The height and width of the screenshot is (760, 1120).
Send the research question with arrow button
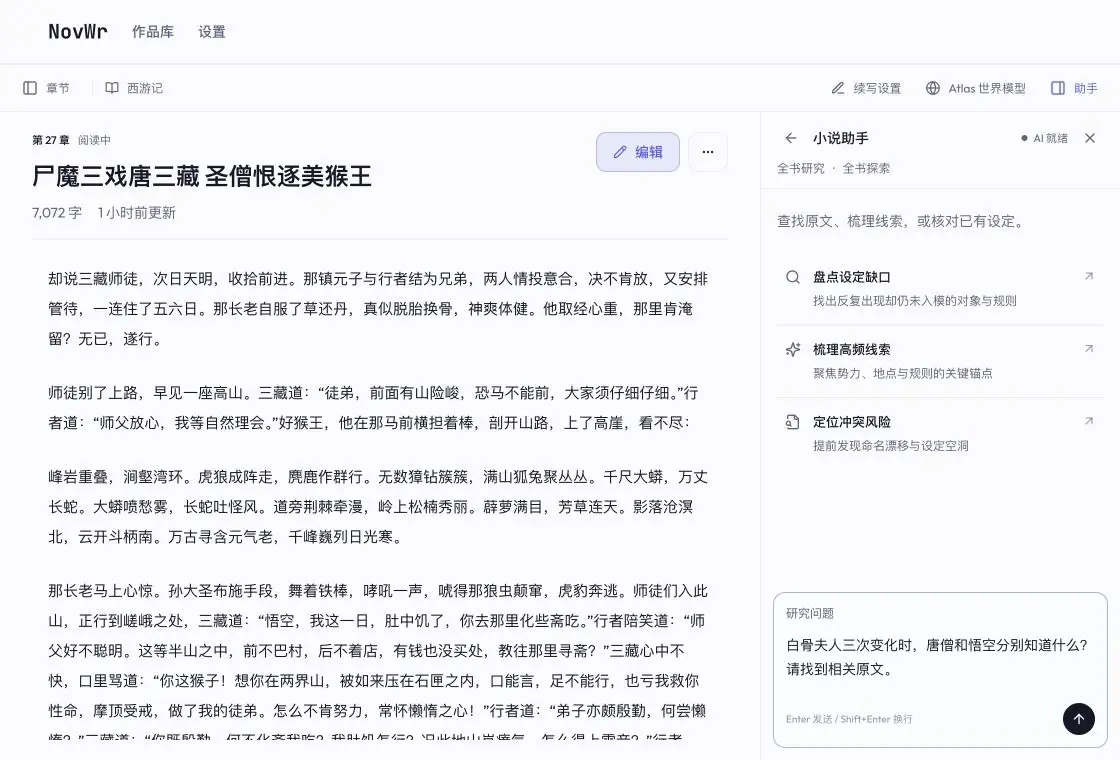pyautogui.click(x=1079, y=719)
